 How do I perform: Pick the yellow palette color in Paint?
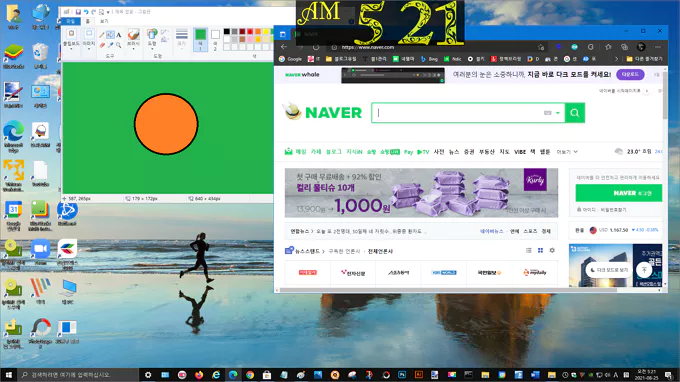(266, 32)
